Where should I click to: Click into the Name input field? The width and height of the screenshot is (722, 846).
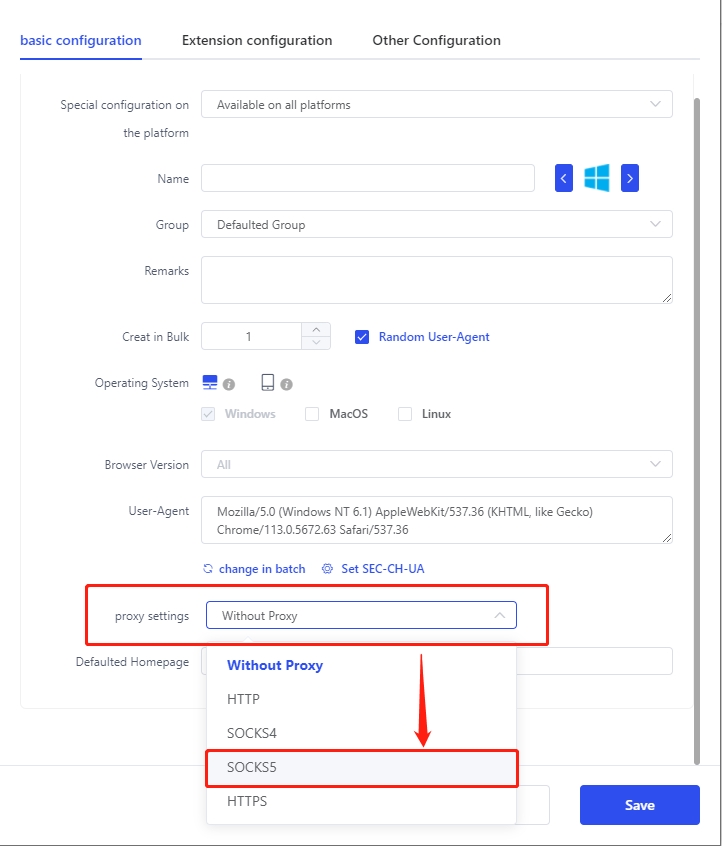[367, 179]
